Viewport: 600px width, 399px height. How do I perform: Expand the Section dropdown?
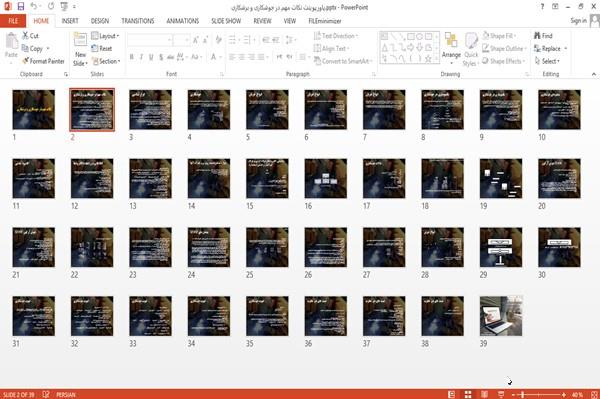pos(106,61)
